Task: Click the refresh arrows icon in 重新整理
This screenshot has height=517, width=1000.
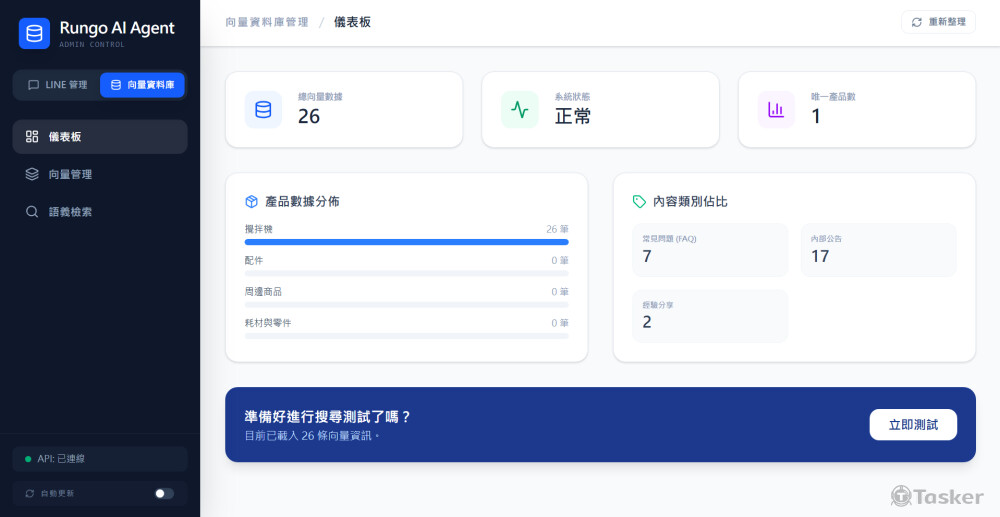Action: 916,22
